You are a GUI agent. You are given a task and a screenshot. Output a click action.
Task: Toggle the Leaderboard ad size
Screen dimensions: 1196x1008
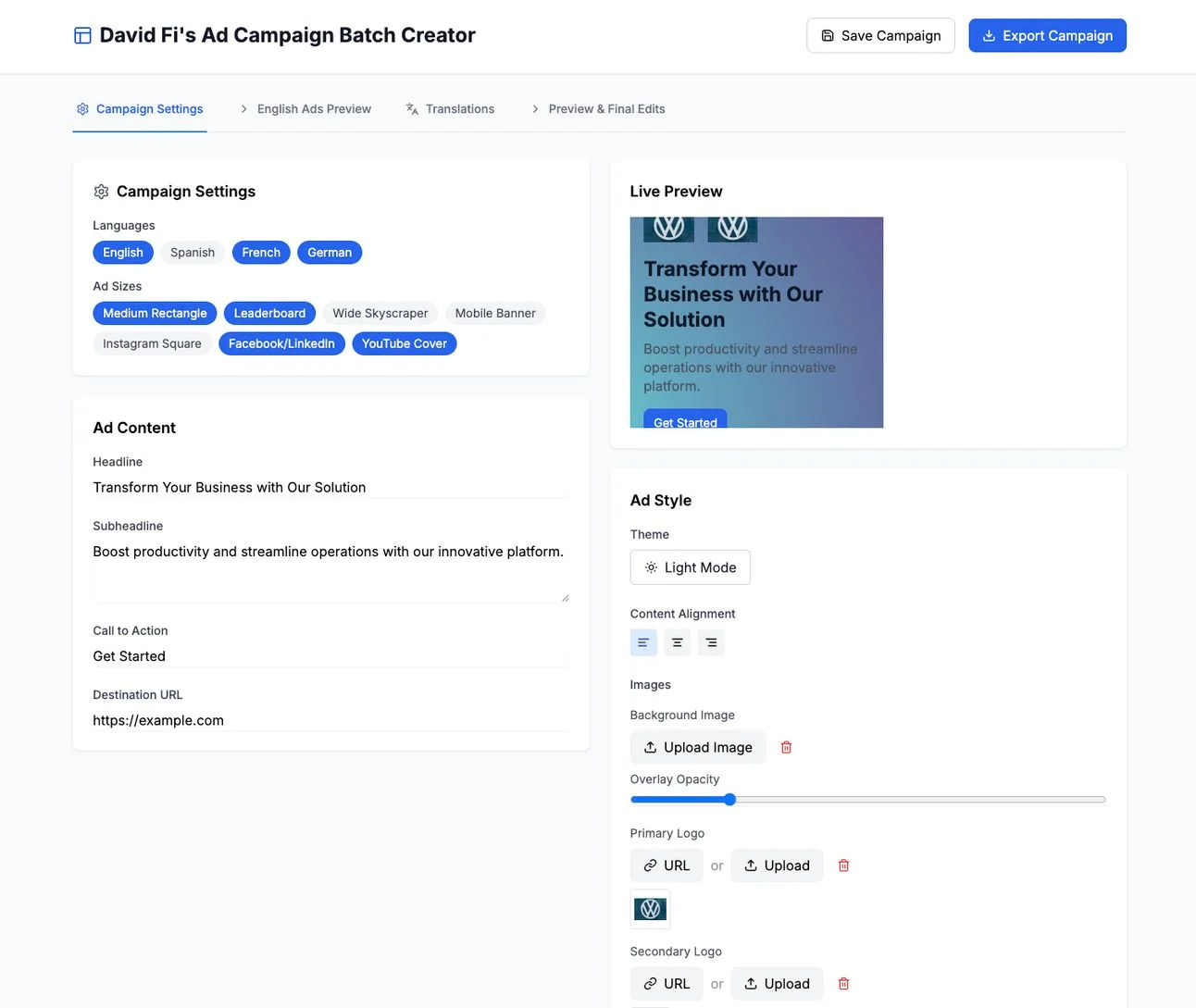pyautogui.click(x=269, y=314)
